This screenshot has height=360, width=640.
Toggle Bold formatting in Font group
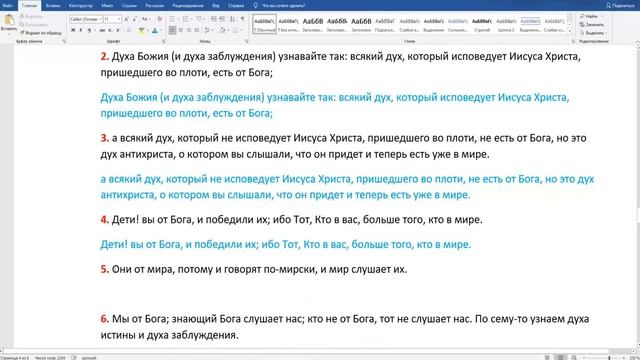point(73,31)
